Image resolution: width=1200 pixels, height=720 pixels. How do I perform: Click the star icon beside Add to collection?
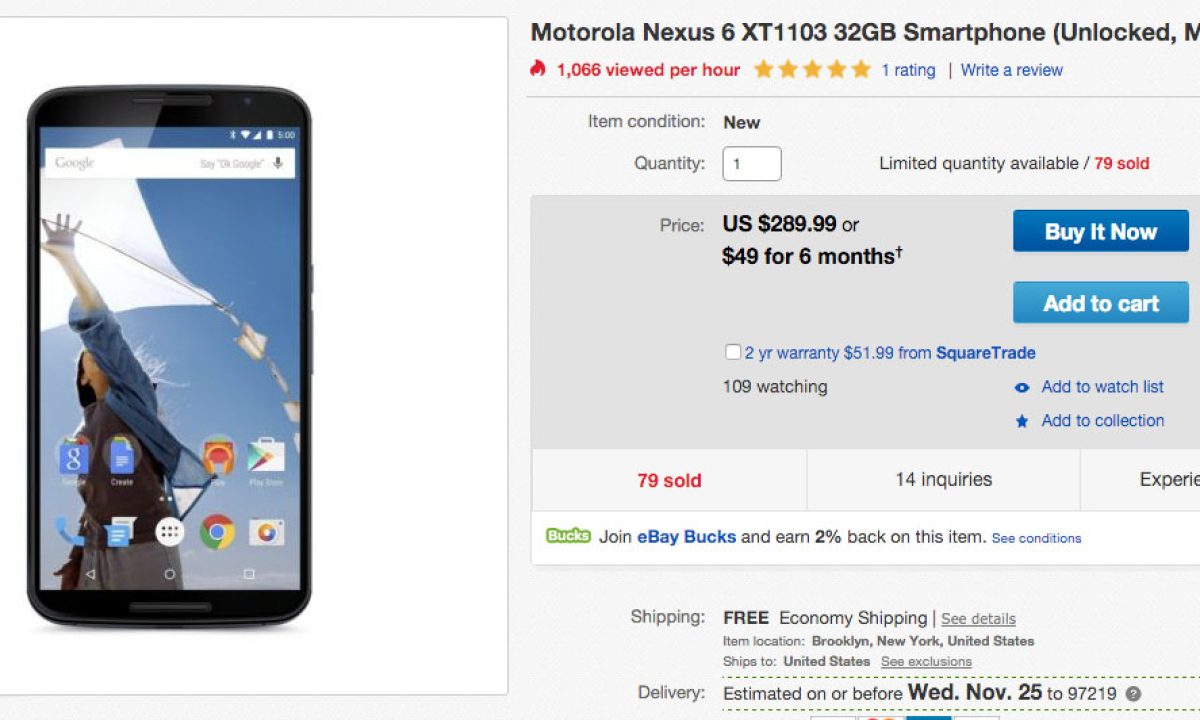click(x=1021, y=422)
